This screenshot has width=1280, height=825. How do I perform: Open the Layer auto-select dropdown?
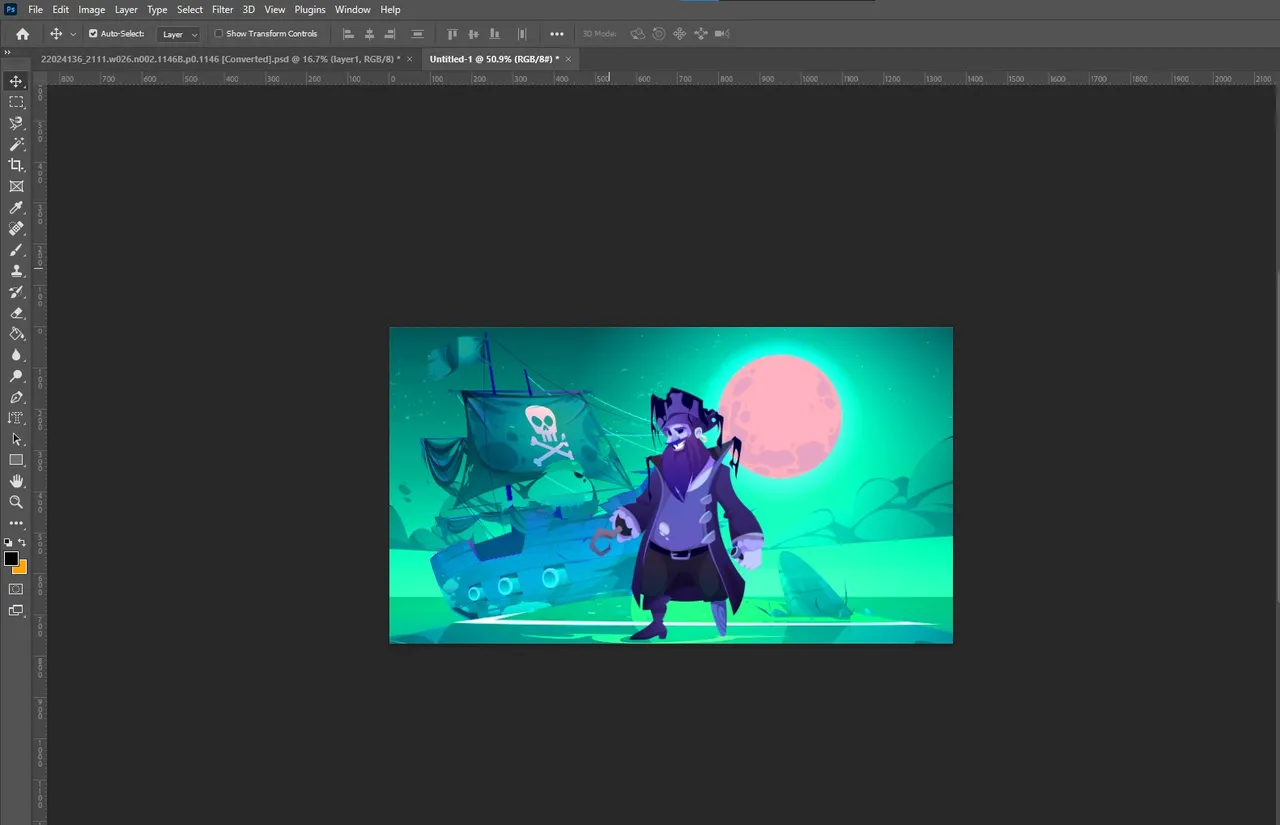coord(179,34)
